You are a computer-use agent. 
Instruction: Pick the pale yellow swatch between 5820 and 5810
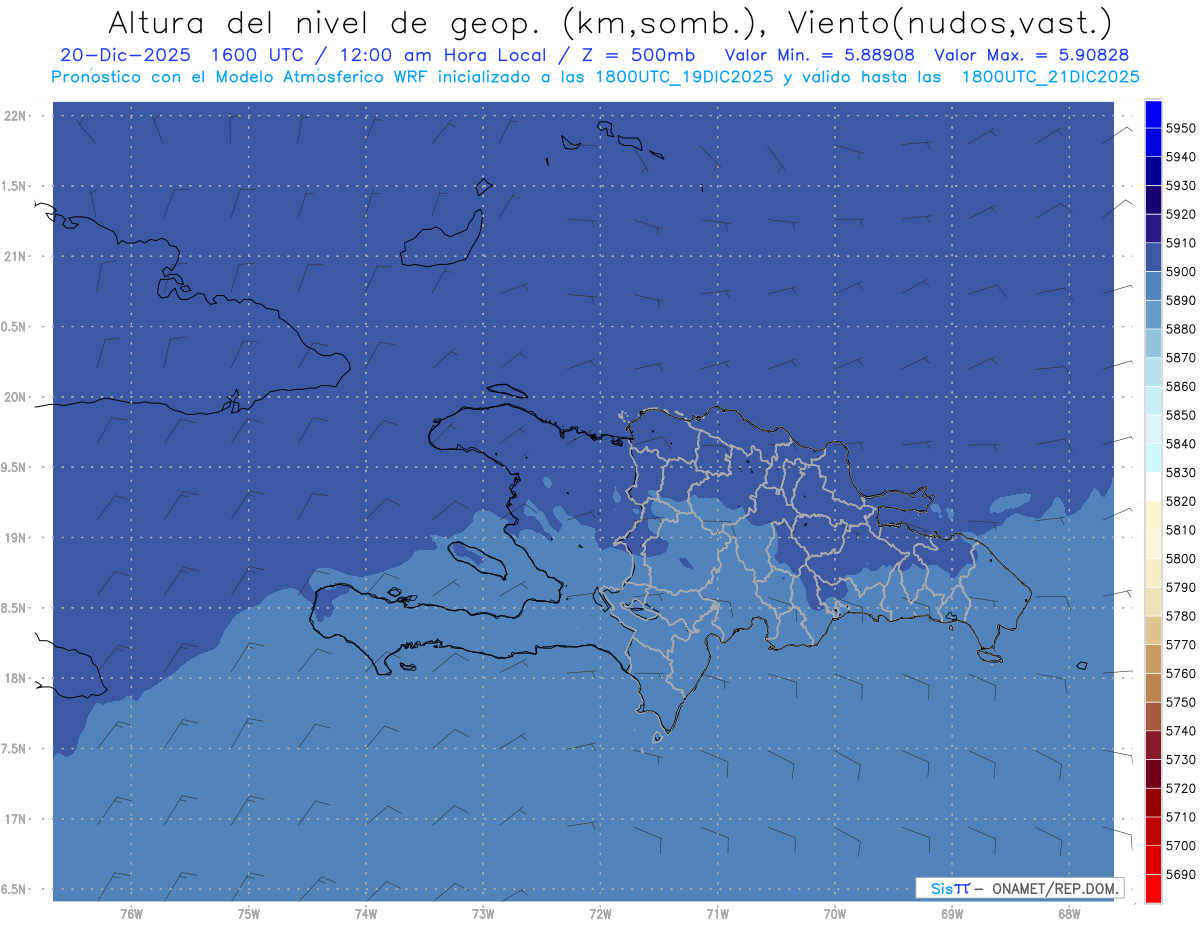[1153, 515]
